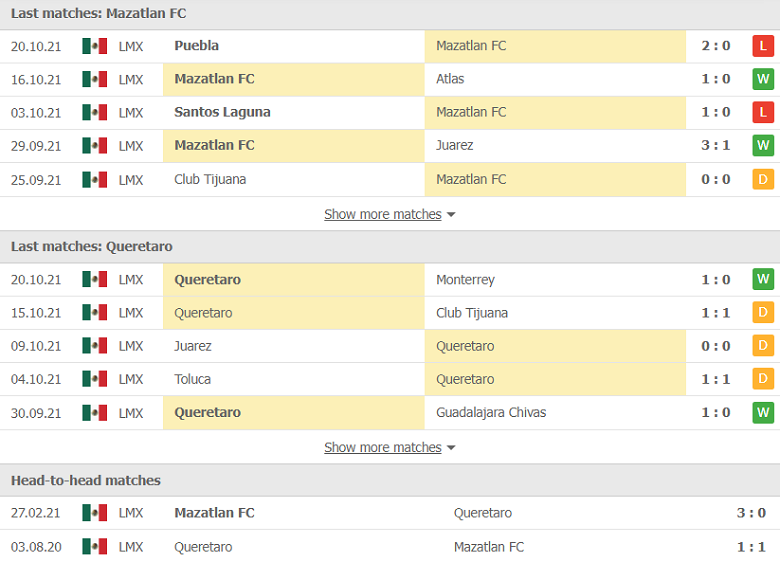Click Mexico flag in Juarez vs Queretaro row

coord(95,346)
